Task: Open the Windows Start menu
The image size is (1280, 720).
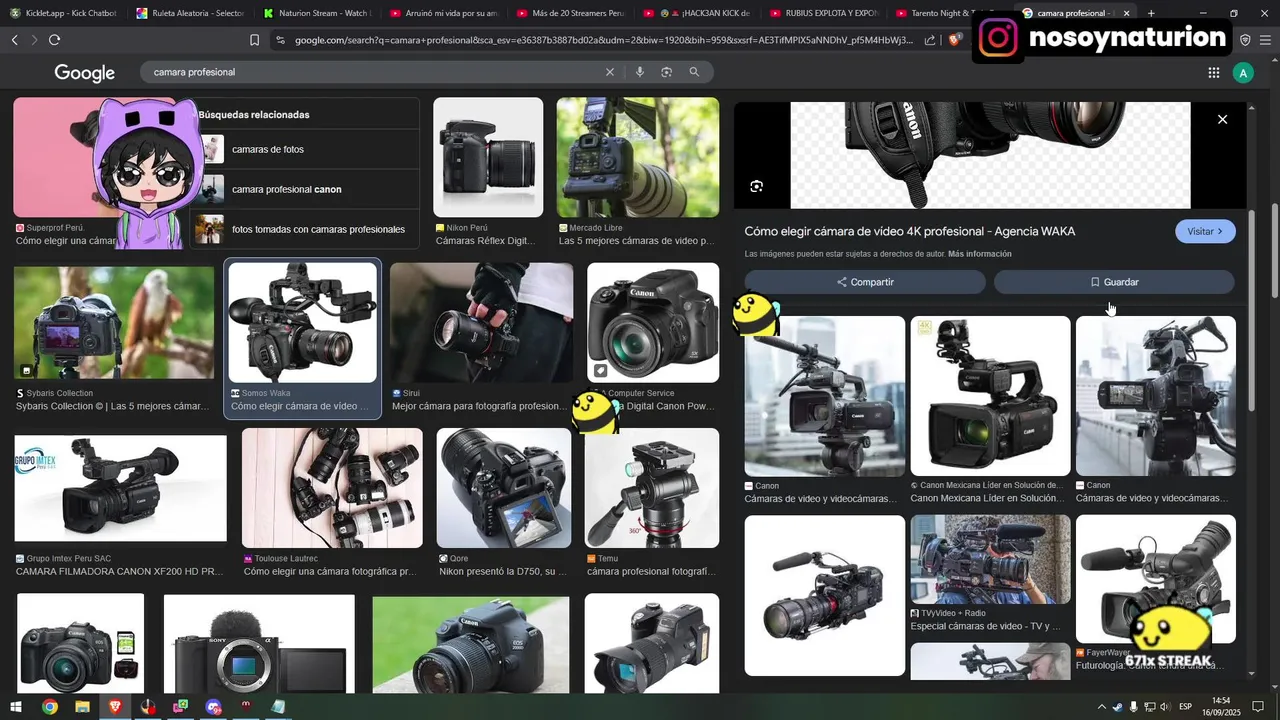Action: click(15, 707)
